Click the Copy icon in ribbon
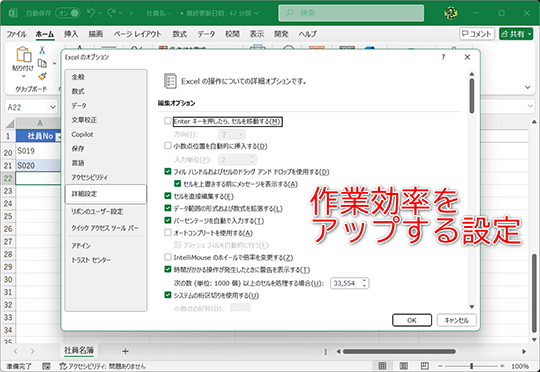The height and width of the screenshot is (372, 540). [x=42, y=63]
